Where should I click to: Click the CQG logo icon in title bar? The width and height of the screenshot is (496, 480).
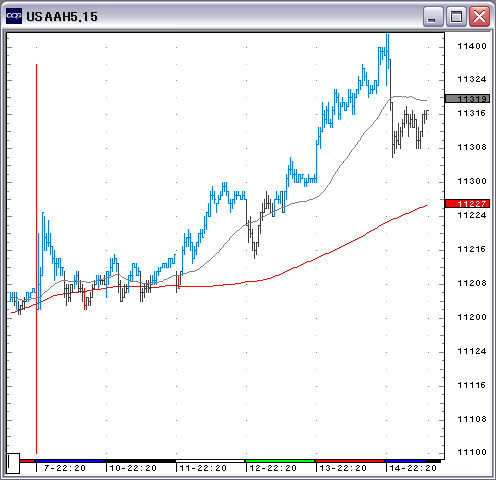point(14,16)
